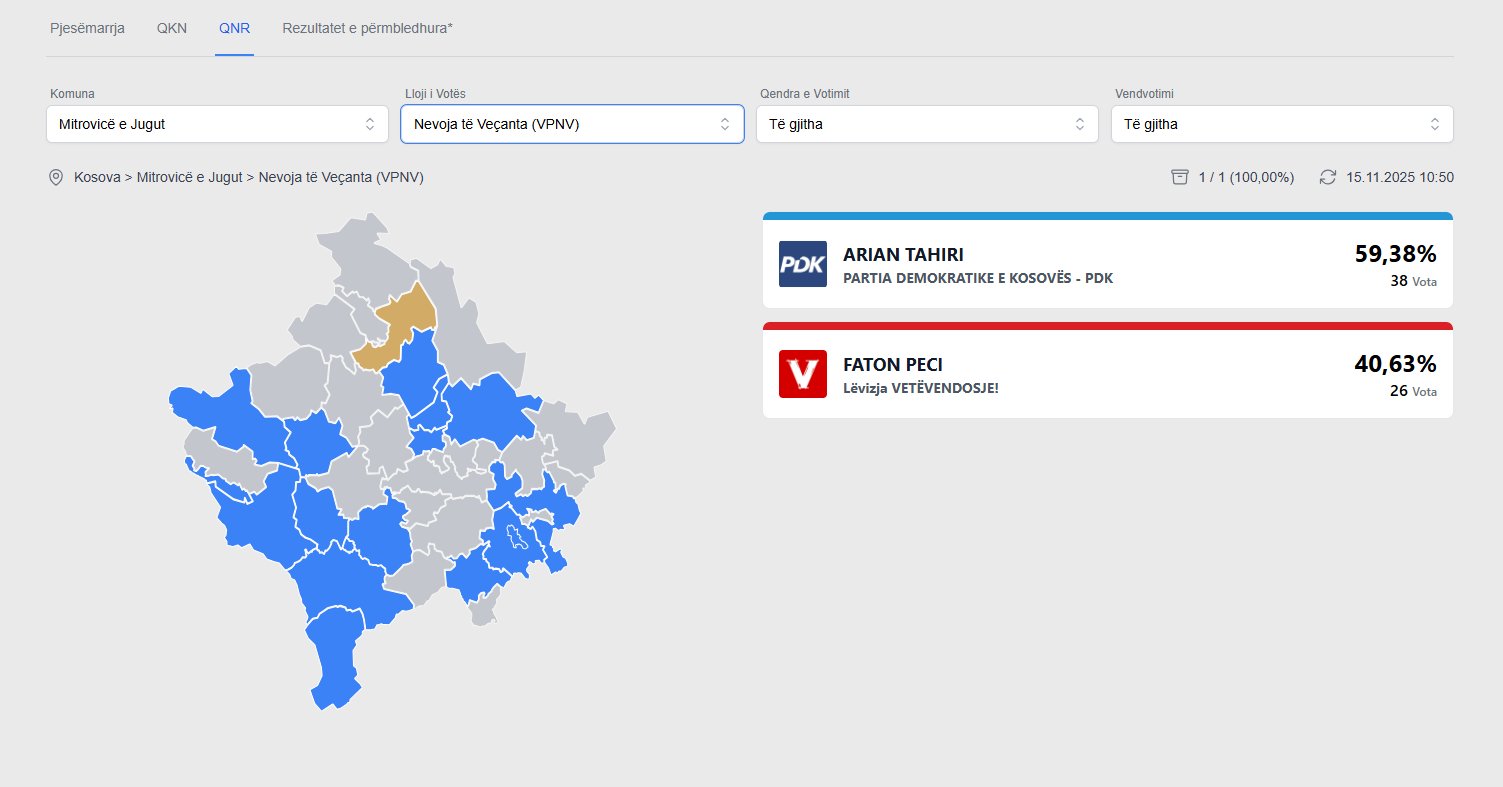
Task: Click the ballot box archive icon
Action: point(1180,177)
